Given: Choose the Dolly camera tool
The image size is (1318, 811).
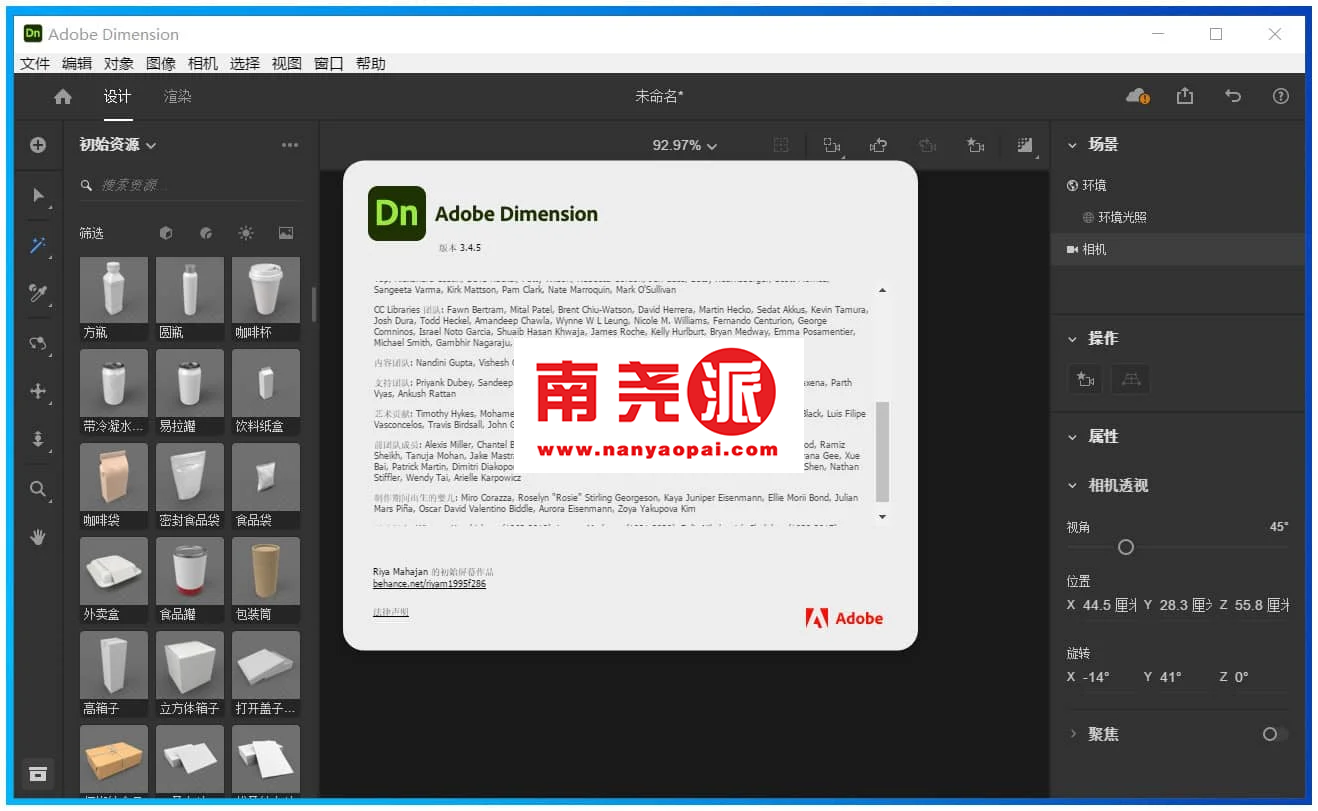Looking at the screenshot, I should 38,439.
